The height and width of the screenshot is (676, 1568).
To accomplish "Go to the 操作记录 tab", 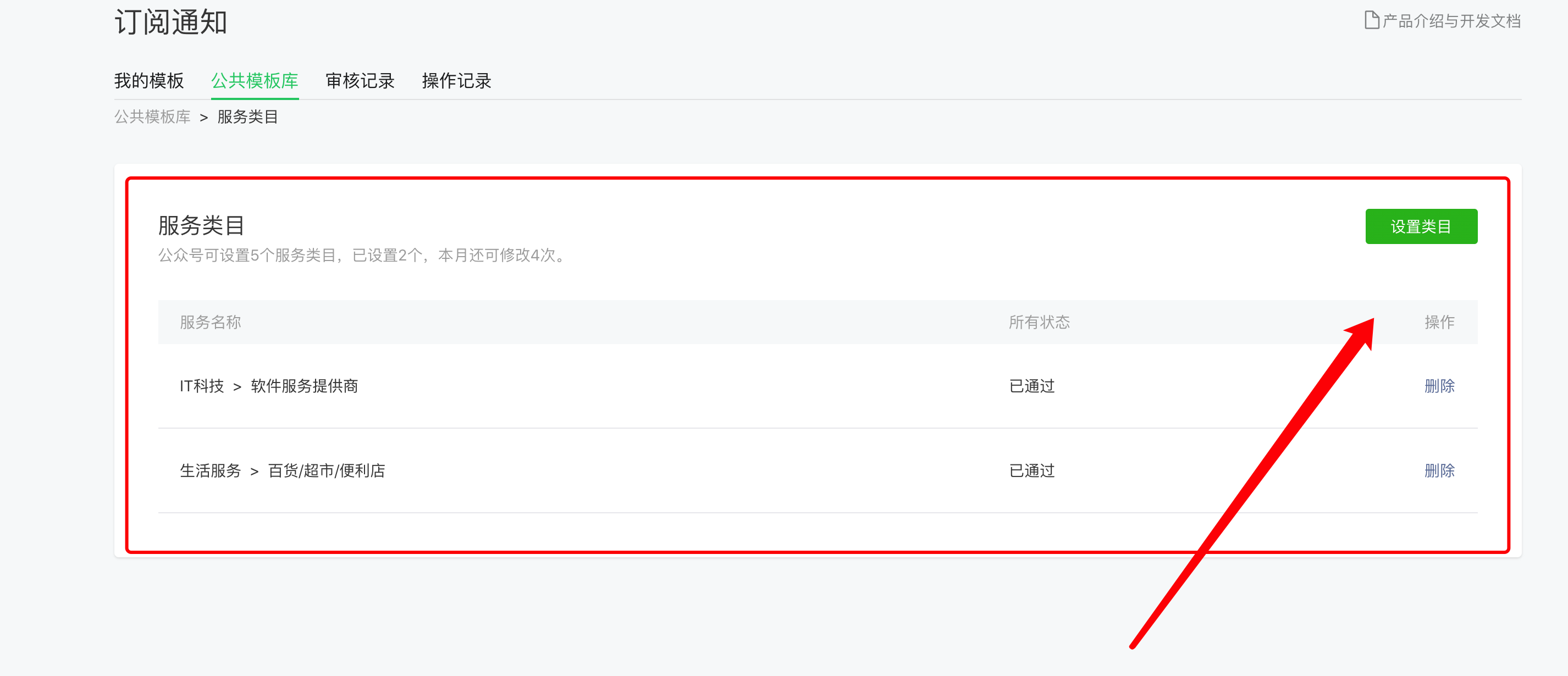I will click(x=456, y=80).
